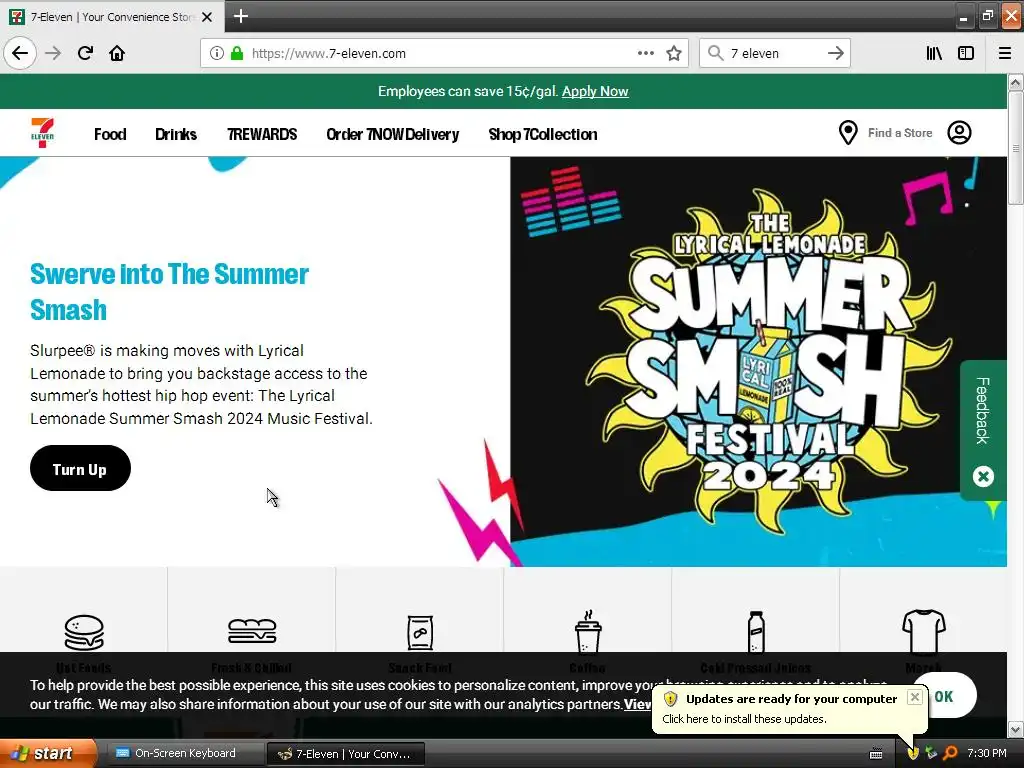Toggle the browser sidebar icon

966,53
